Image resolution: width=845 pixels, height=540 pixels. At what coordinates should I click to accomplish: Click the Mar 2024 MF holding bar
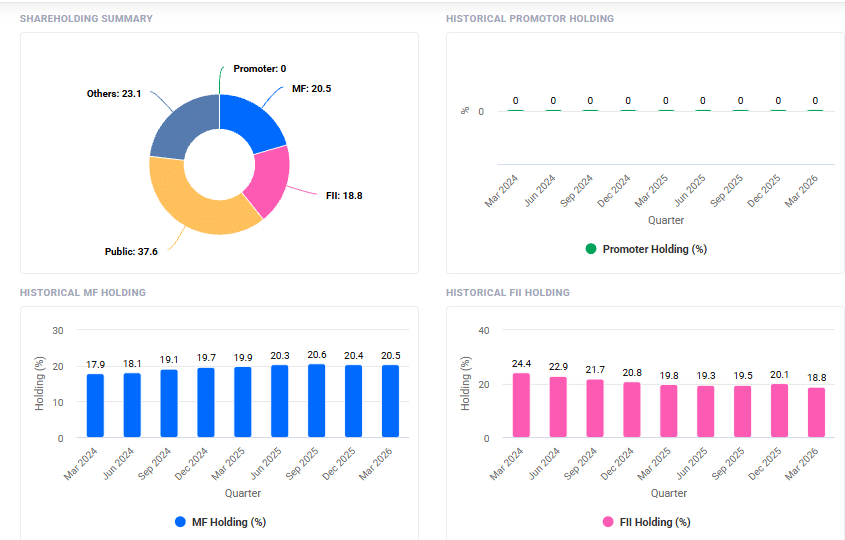[x=95, y=405]
